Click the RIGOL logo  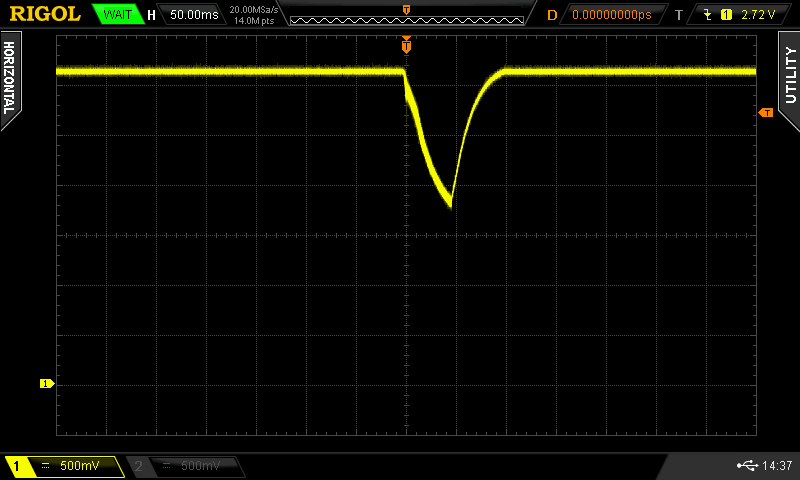[45, 14]
